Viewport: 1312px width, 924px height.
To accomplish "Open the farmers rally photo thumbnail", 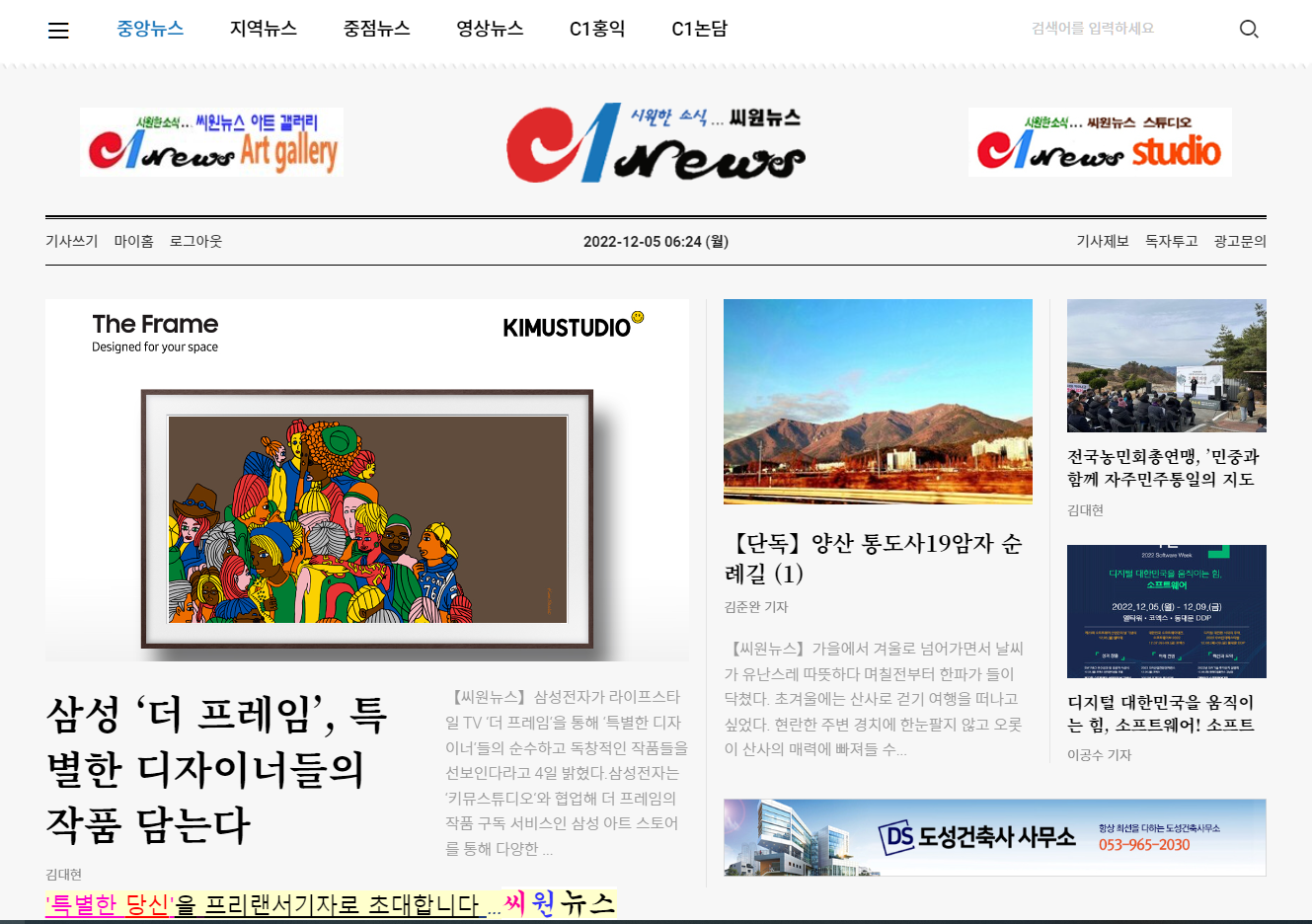I will (x=1167, y=365).
